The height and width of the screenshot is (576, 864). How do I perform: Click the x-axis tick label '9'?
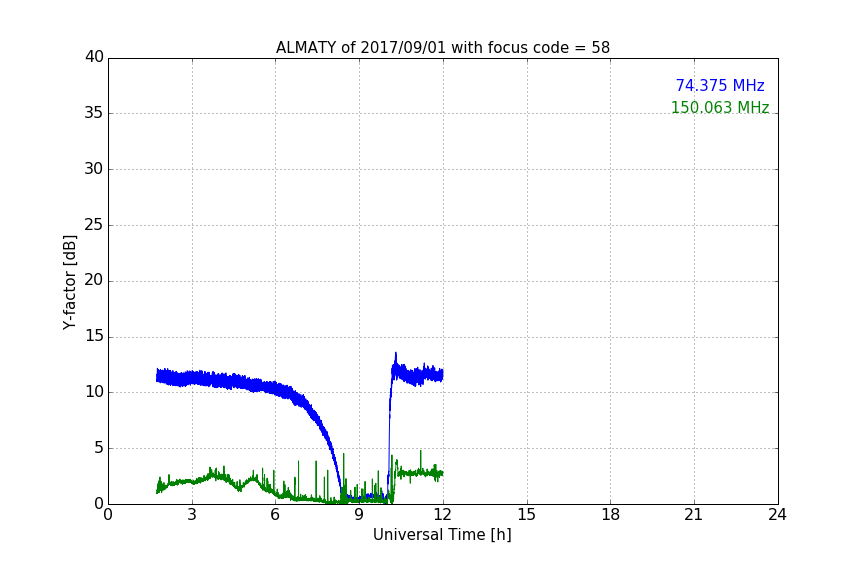coord(359,515)
